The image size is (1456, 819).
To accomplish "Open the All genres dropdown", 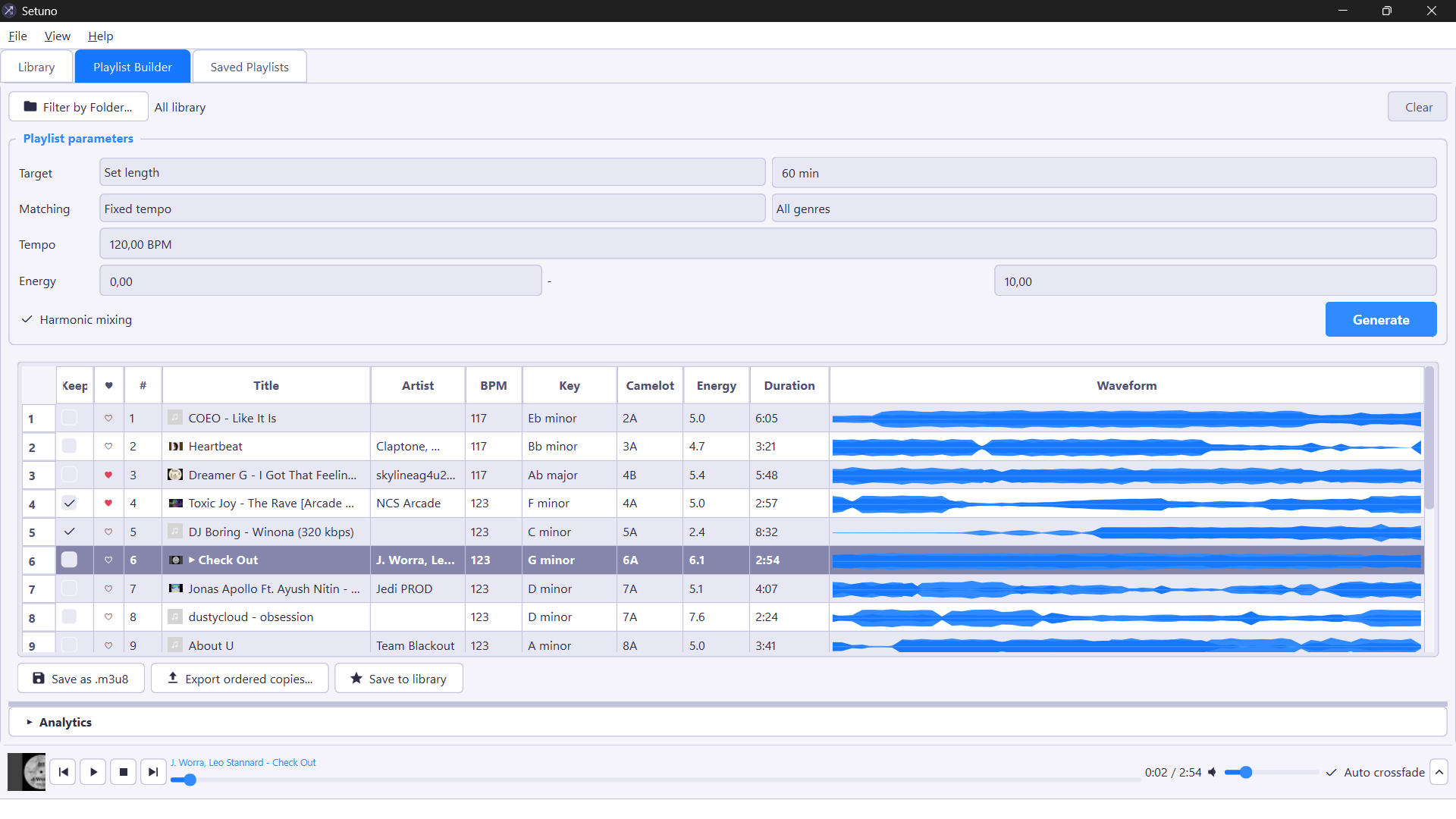I will (x=1104, y=209).
